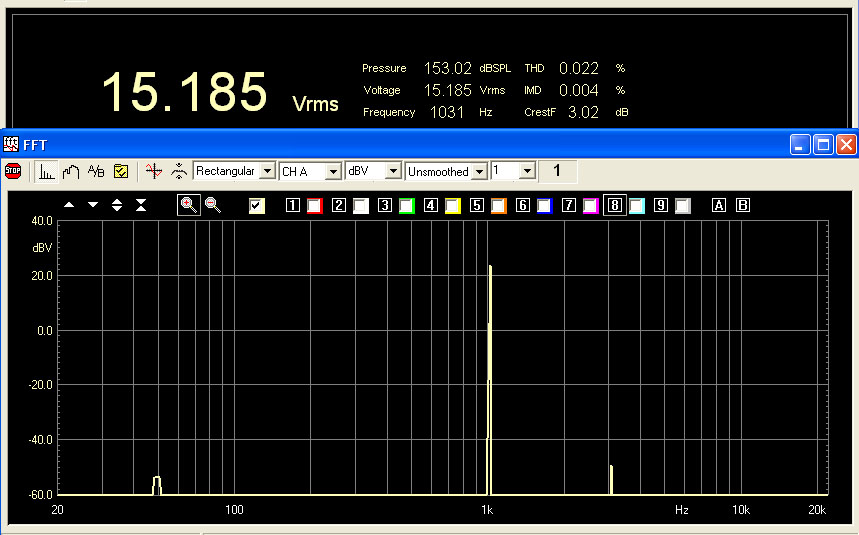Click the zoom out magnifier
Viewport: 859px width, 535px height.
212,205
